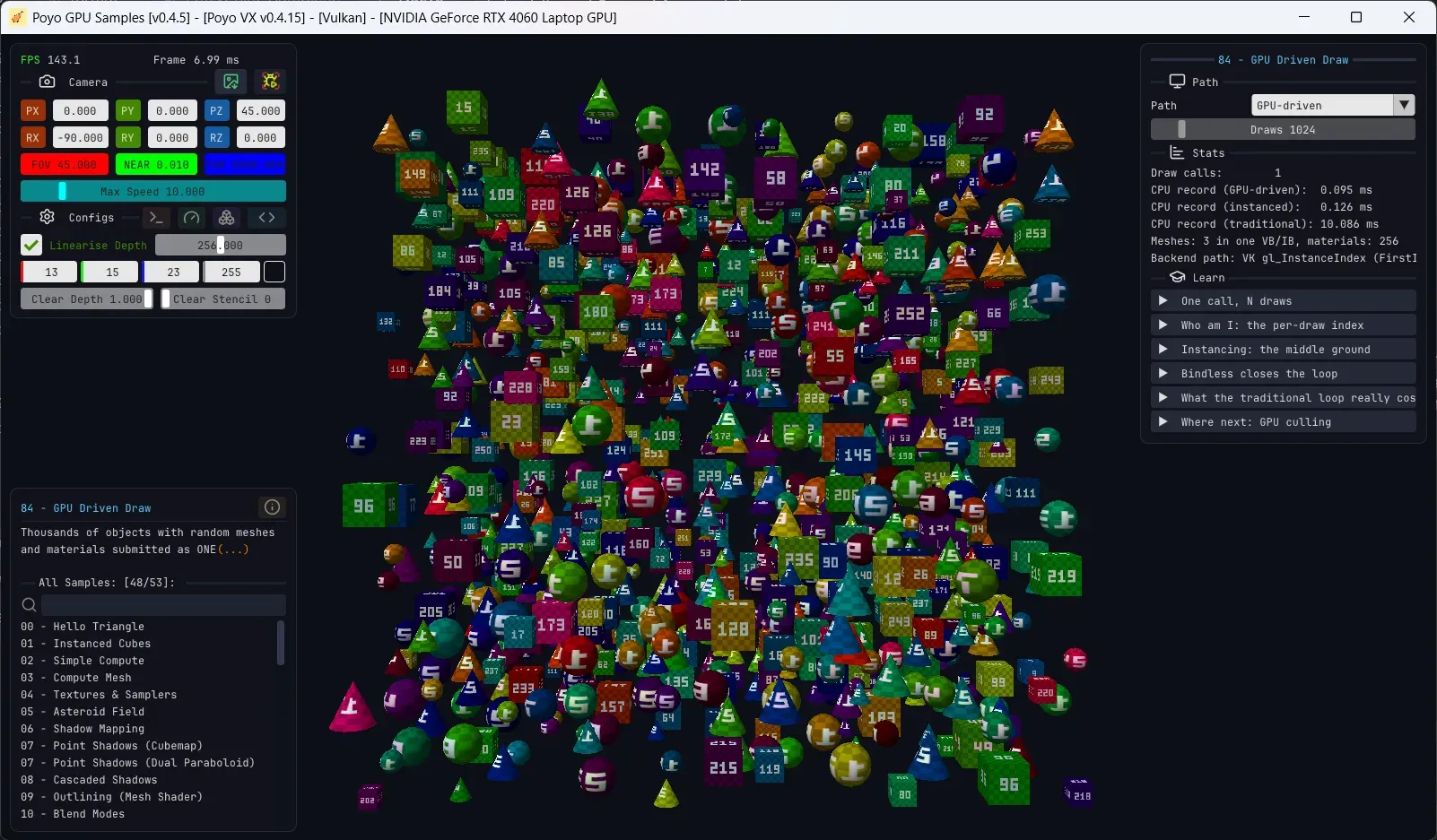Open the speedometer performance config icon

tap(191, 218)
